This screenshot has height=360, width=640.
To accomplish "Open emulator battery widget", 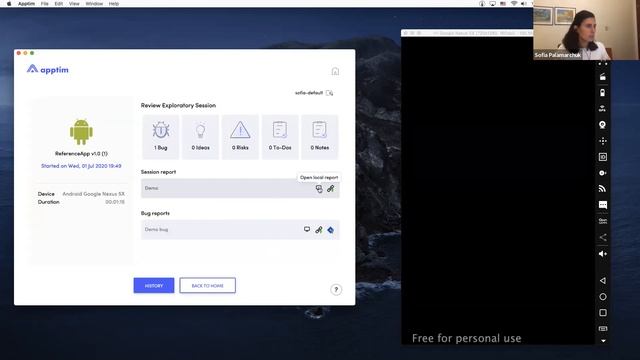I will [x=603, y=93].
